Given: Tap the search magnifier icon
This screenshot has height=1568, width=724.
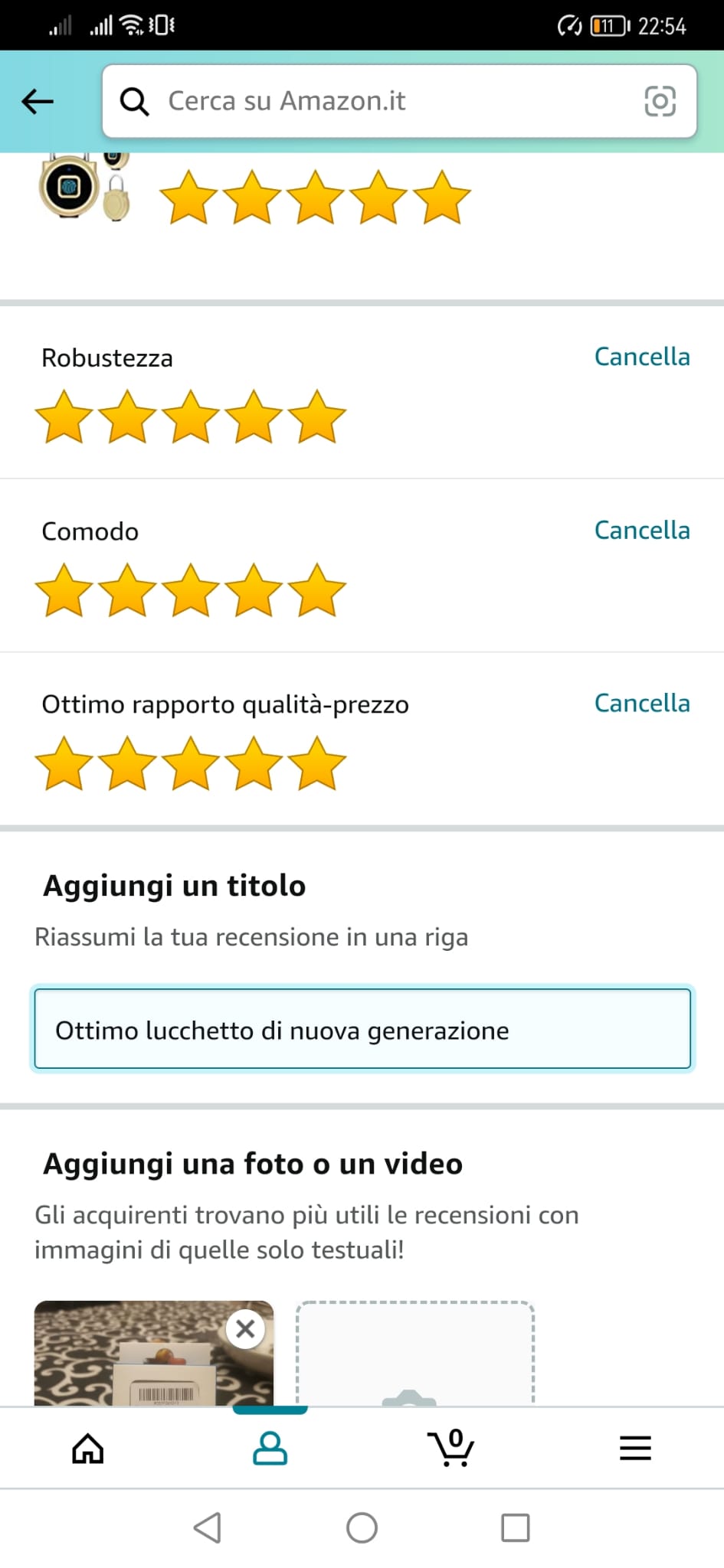Looking at the screenshot, I should point(135,101).
